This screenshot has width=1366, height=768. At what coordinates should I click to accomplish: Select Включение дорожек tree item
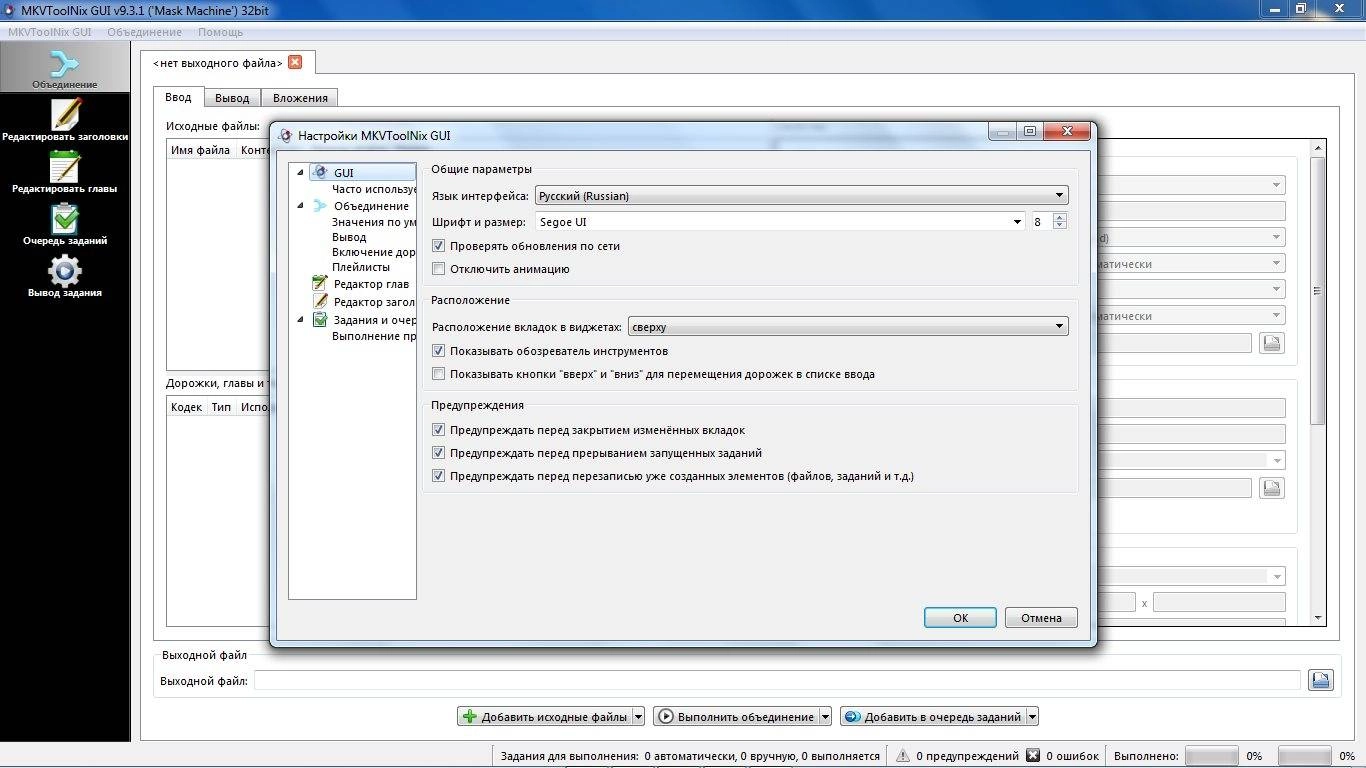tap(374, 252)
